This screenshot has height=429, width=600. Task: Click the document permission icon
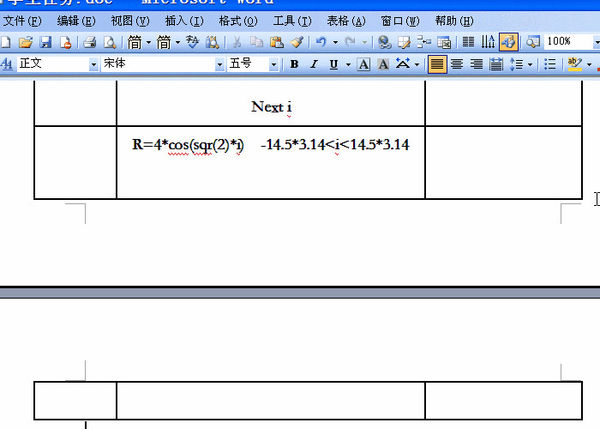[x=66, y=42]
